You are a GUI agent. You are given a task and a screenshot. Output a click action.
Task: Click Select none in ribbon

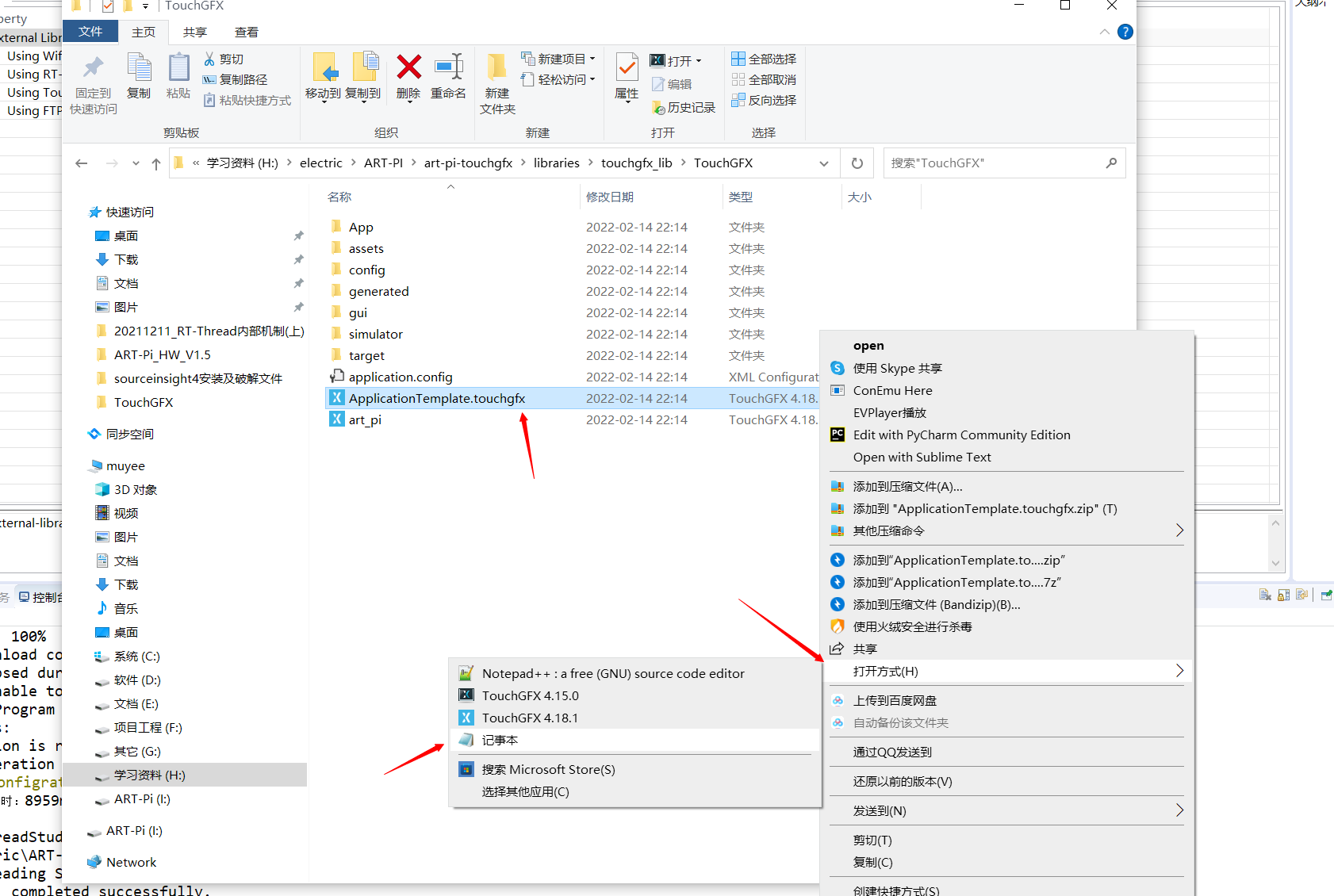(764, 80)
